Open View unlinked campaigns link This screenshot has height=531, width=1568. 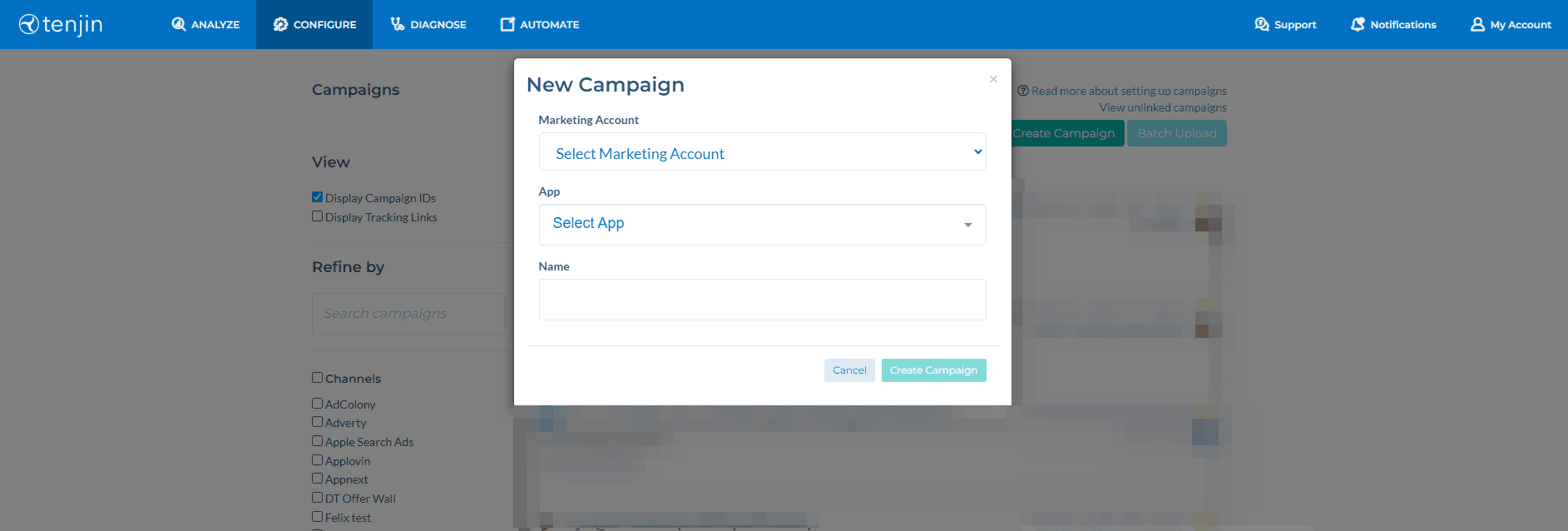pyautogui.click(x=1162, y=107)
